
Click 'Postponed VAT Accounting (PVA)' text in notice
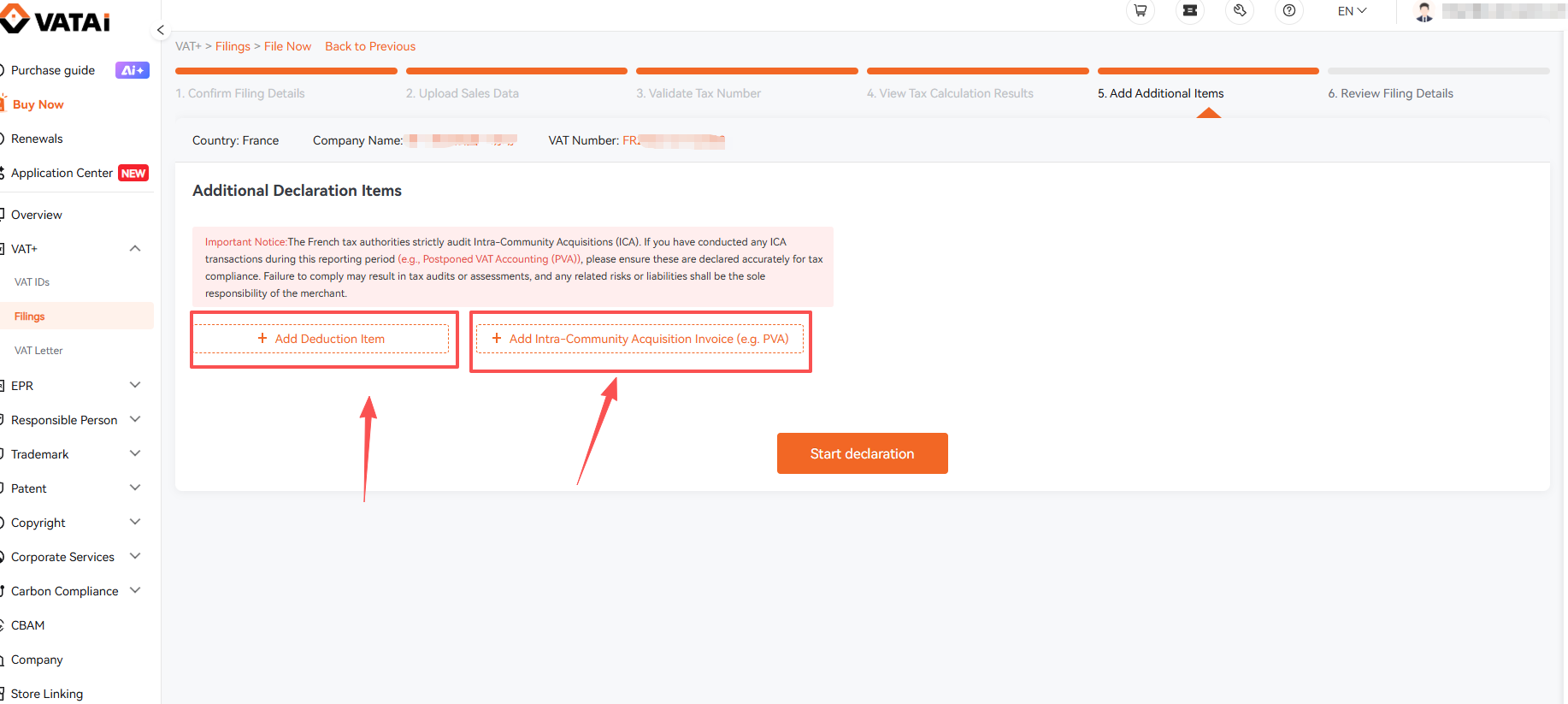pos(502,259)
